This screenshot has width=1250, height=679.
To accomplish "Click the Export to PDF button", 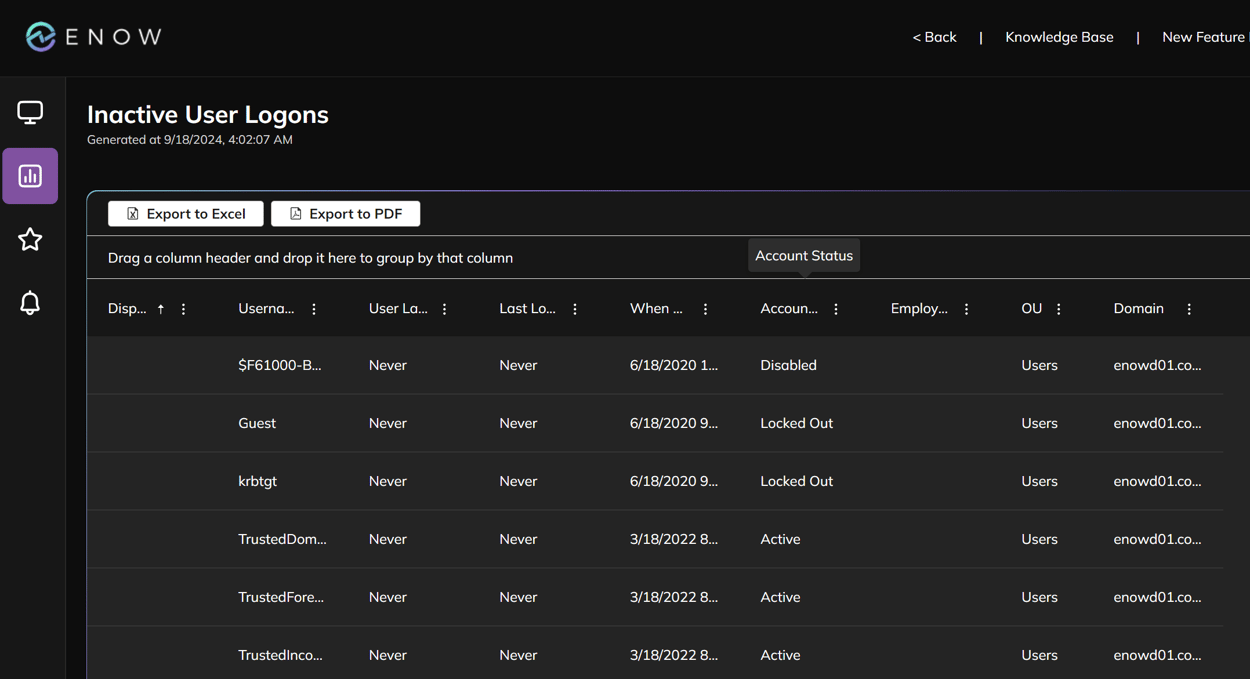I will 345,213.
